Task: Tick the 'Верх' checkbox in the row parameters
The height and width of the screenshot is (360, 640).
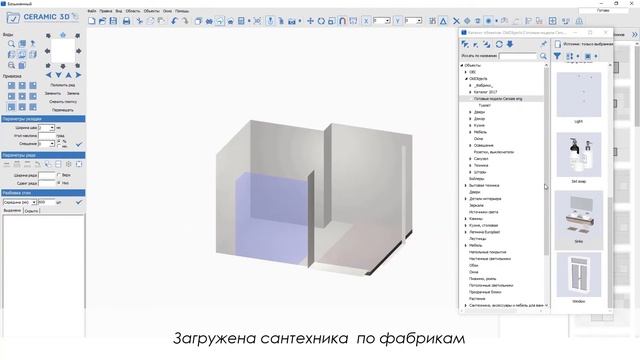Action: [59, 175]
